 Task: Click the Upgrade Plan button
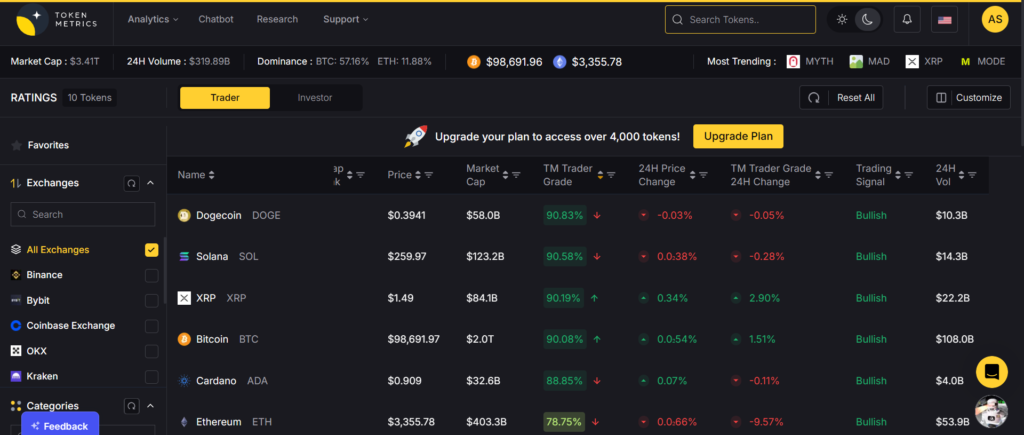pyautogui.click(x=738, y=137)
